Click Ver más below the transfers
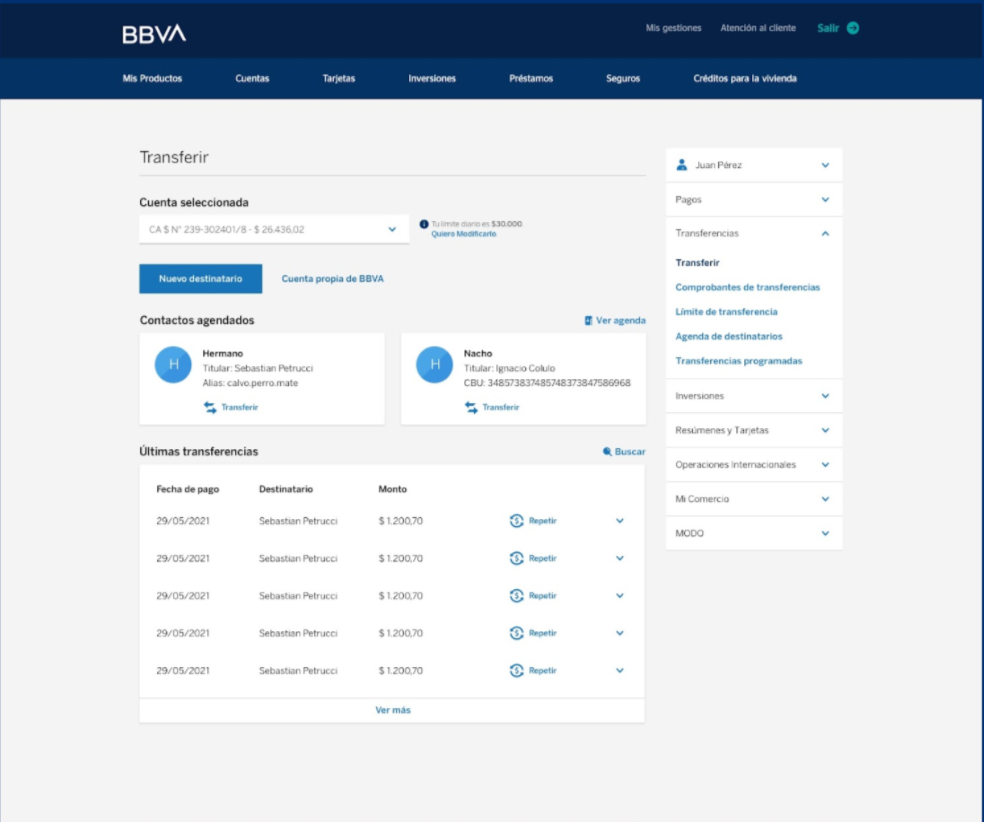Screen dimensions: 984x822 click(393, 710)
